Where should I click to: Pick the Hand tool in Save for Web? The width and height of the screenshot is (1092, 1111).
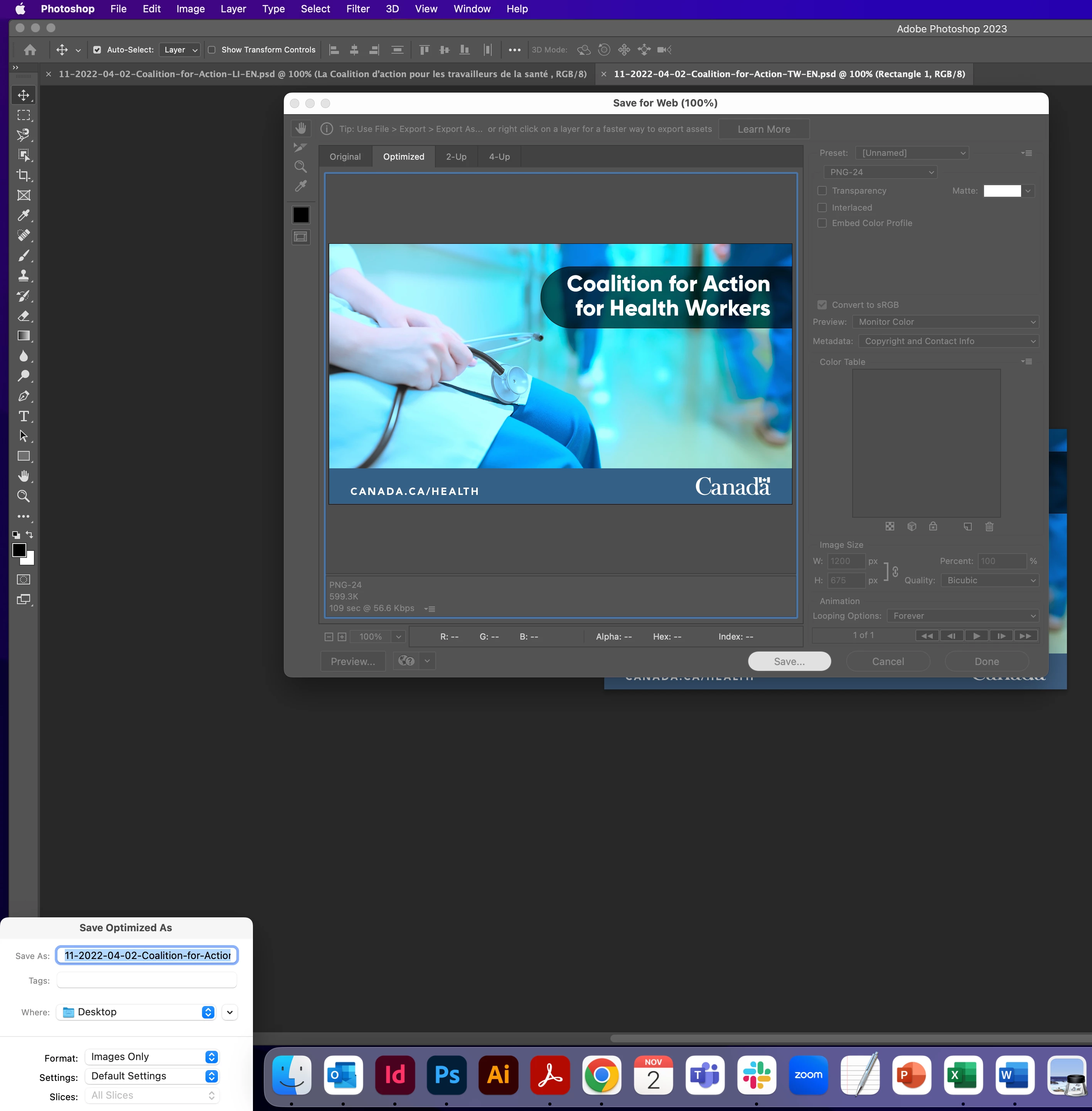click(x=300, y=128)
